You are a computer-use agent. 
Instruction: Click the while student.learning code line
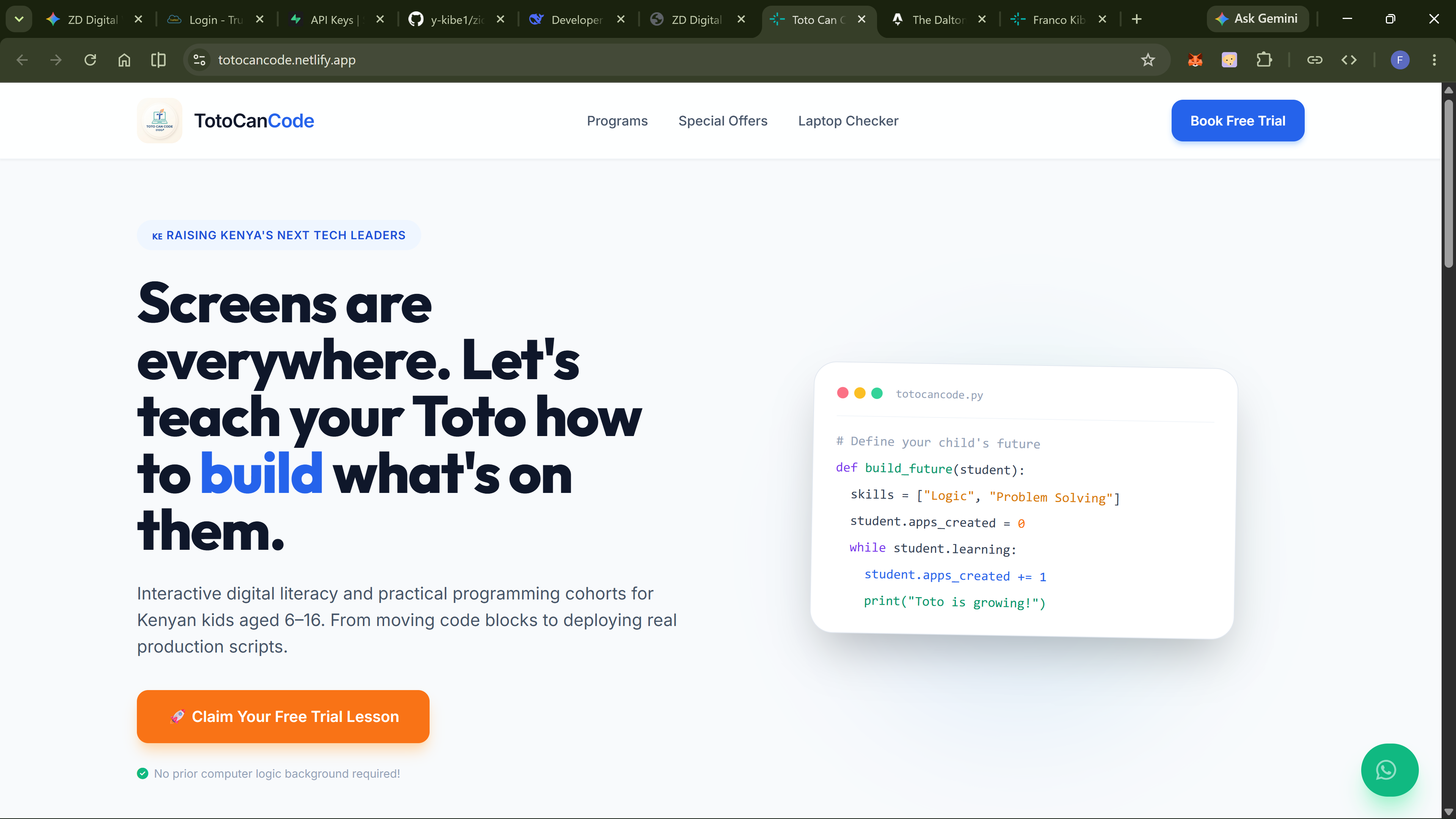[x=933, y=548]
